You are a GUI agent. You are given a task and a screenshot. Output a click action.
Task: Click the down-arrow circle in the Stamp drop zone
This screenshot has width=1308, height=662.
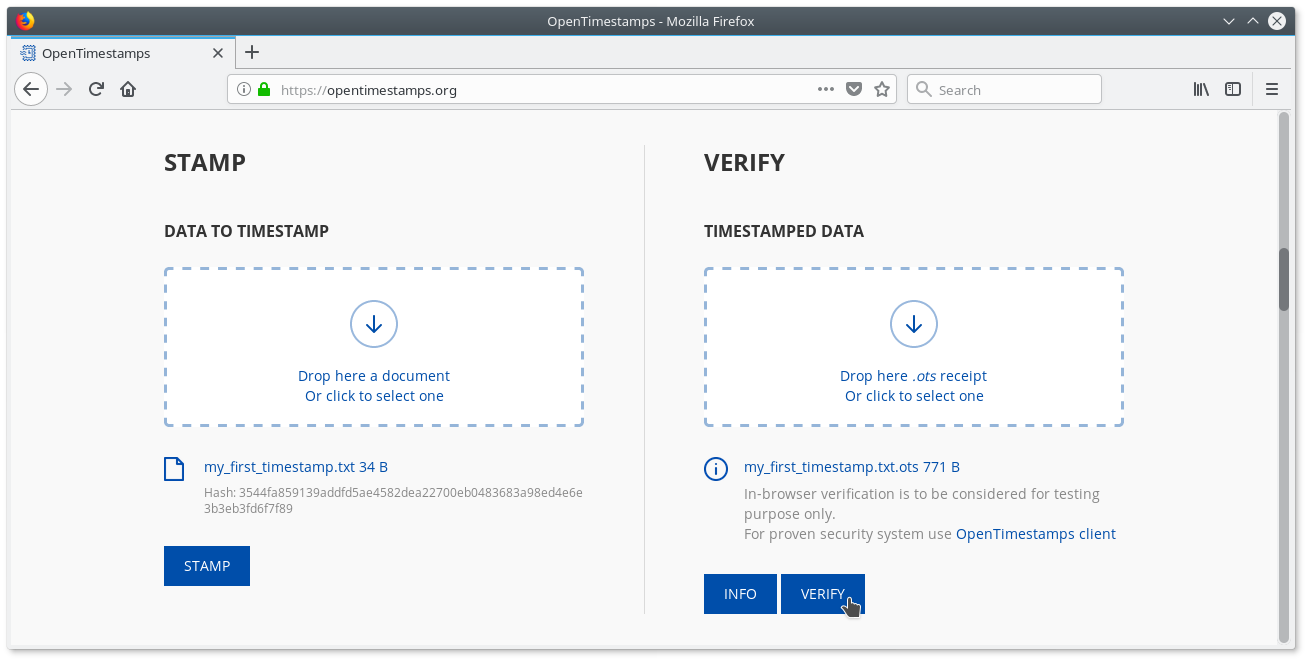point(374,323)
